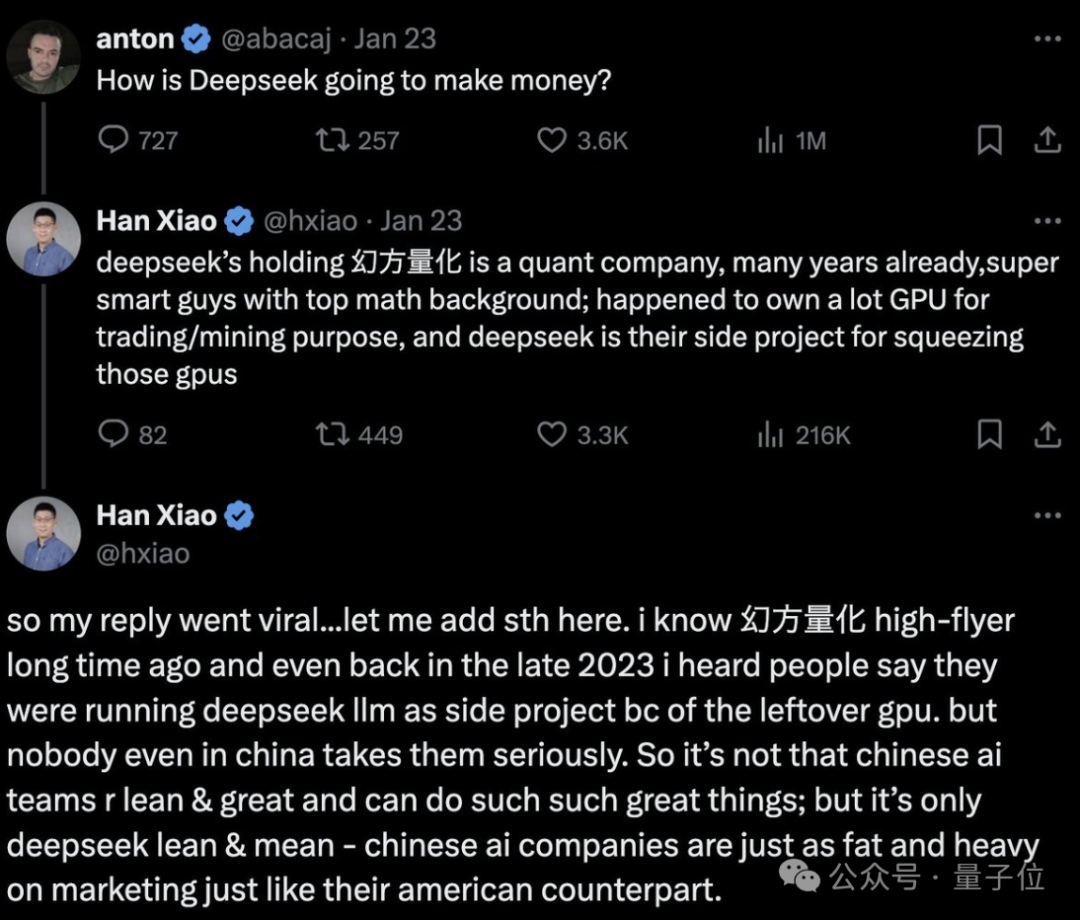Open more options on the viral follow-up post
Screen dimensions: 1080x920
tap(1048, 513)
